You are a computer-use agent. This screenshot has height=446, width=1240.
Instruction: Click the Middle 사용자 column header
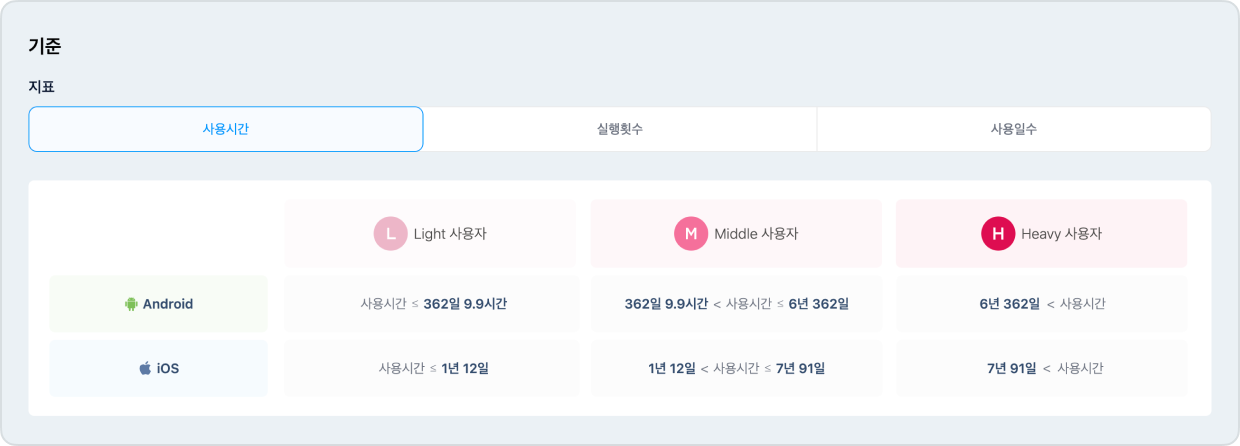click(736, 234)
